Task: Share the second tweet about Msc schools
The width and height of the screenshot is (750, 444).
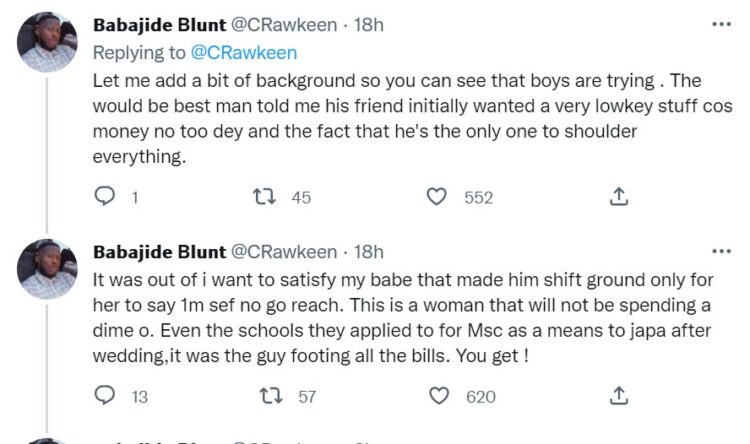Action: click(617, 396)
